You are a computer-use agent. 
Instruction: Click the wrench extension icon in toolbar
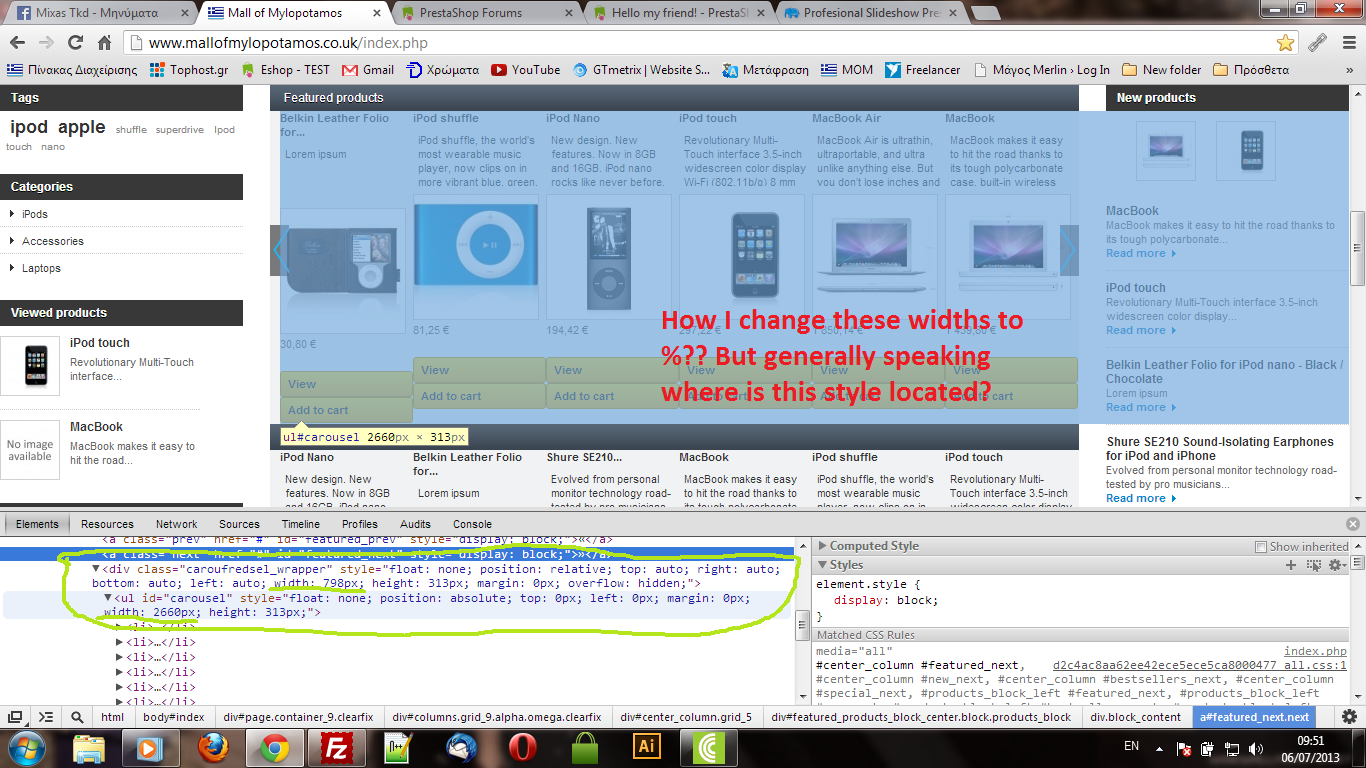[1317, 43]
